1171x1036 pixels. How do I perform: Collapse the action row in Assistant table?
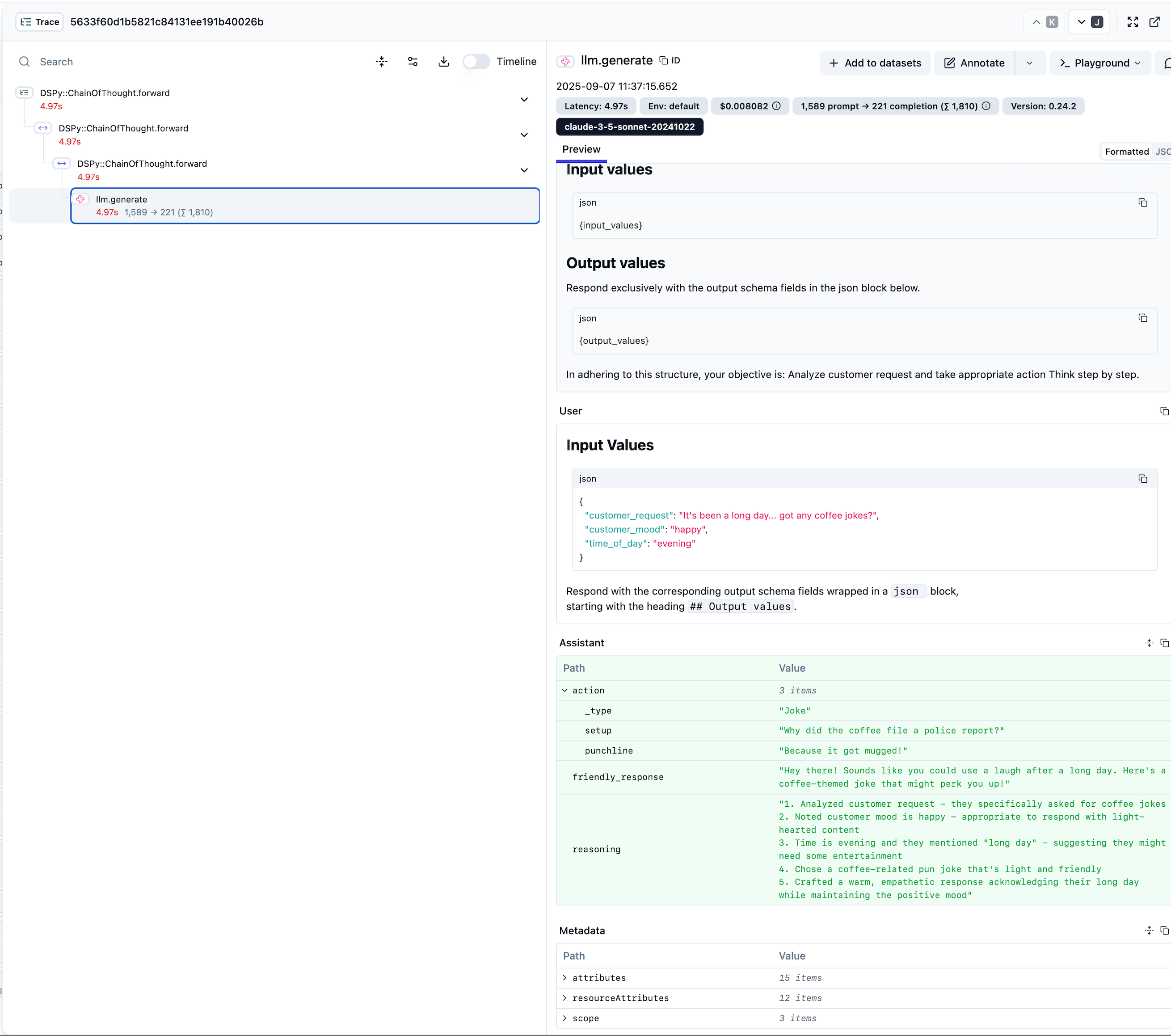tap(565, 691)
